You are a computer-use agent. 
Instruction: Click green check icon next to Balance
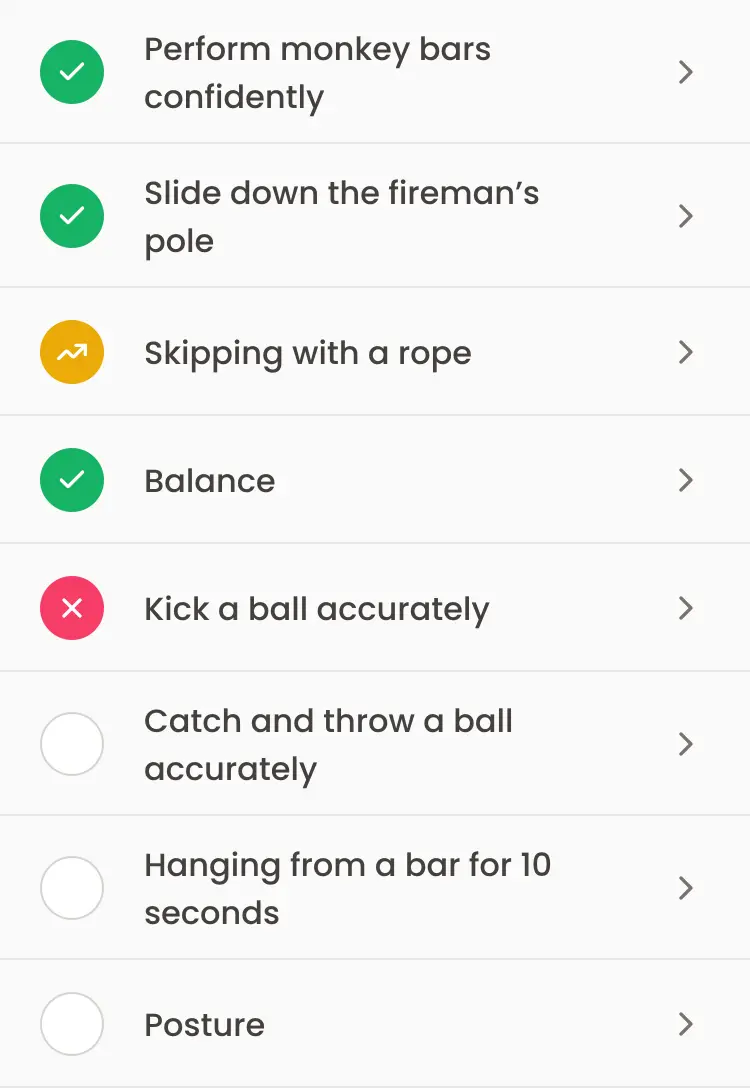point(72,480)
